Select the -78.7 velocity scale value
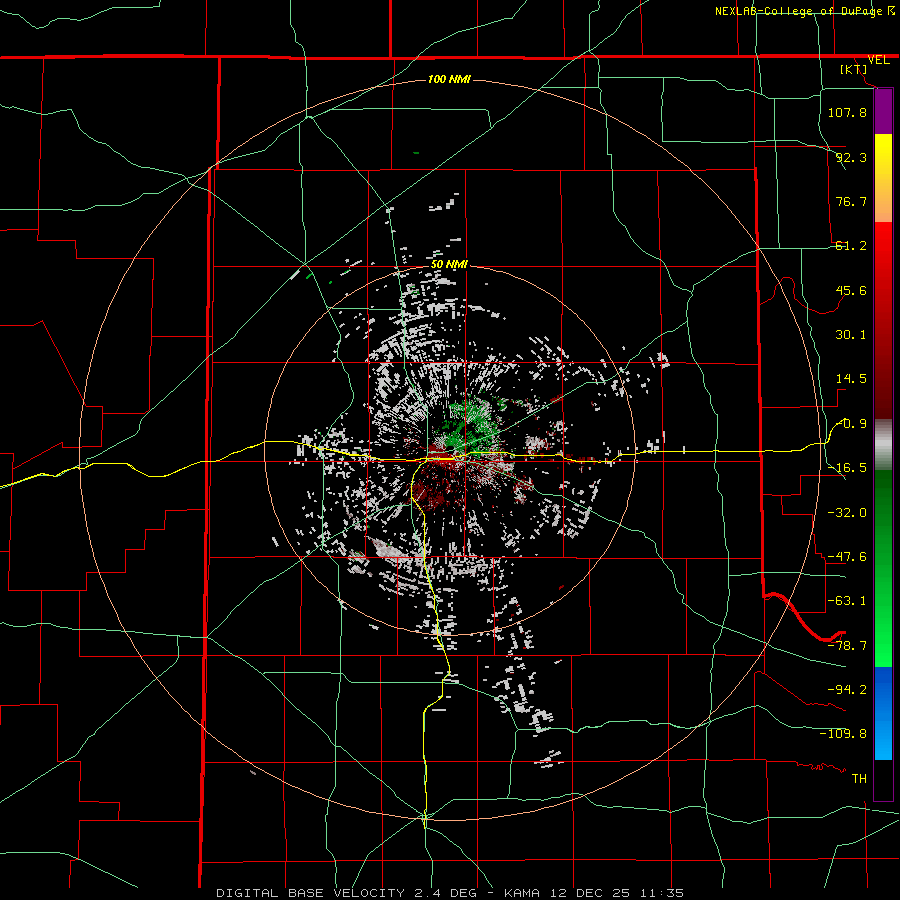 point(847,646)
